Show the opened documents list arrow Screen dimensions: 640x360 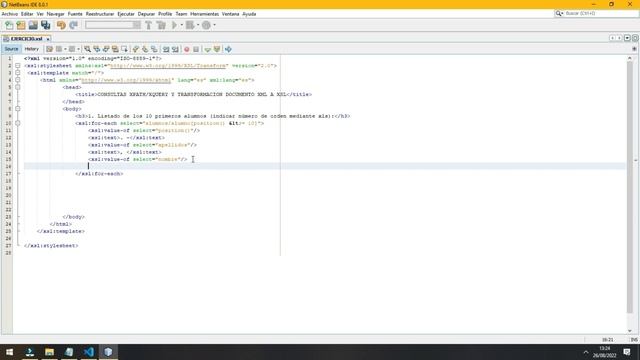[627, 38]
